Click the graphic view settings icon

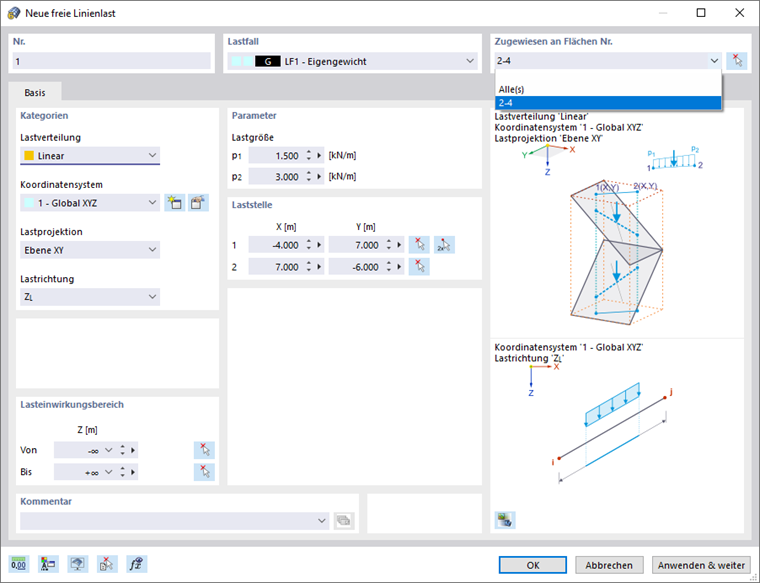point(505,520)
